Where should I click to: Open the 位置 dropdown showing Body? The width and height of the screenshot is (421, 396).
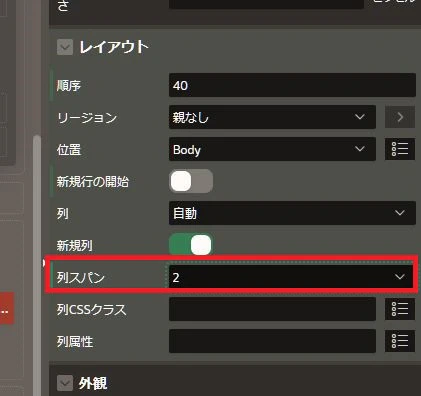tap(272, 149)
